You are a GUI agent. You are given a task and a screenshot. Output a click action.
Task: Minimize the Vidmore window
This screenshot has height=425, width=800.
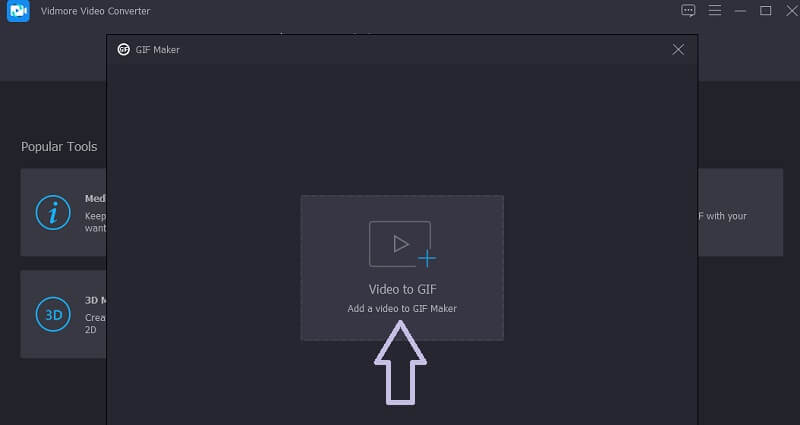[740, 11]
